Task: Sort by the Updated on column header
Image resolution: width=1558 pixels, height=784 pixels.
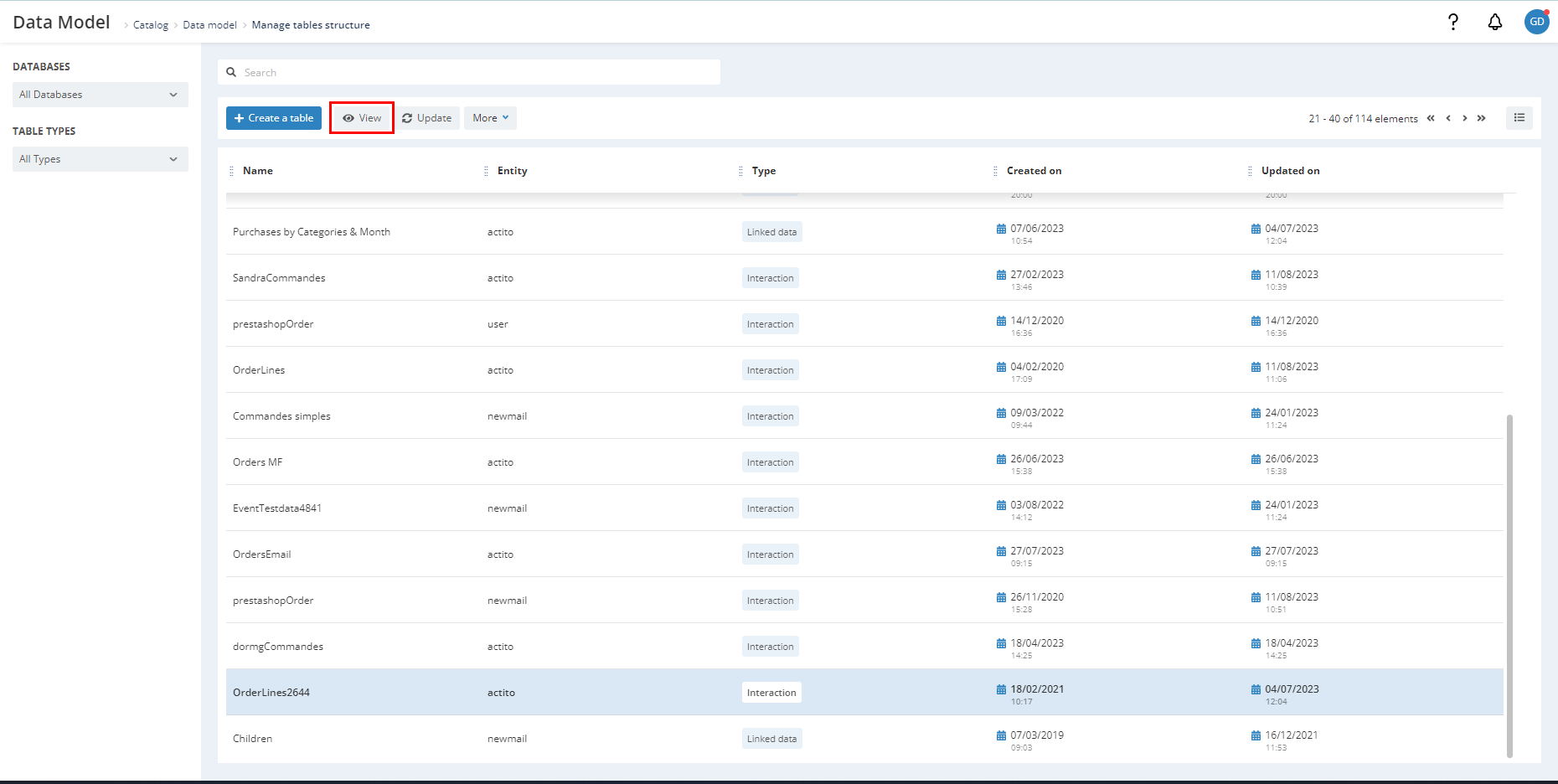Action: tap(1290, 171)
